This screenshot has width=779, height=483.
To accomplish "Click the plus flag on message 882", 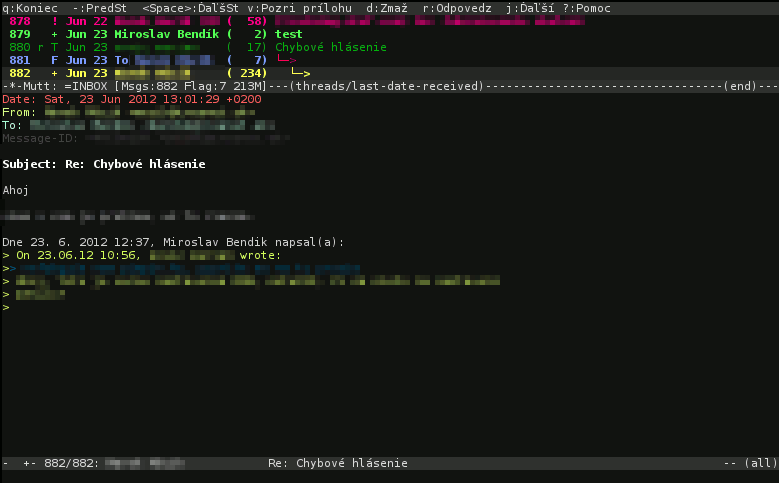I will tap(55, 73).
